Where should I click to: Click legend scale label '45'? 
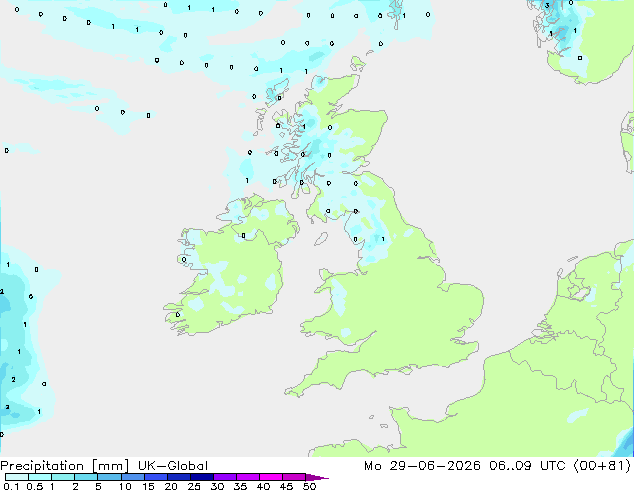(286, 486)
